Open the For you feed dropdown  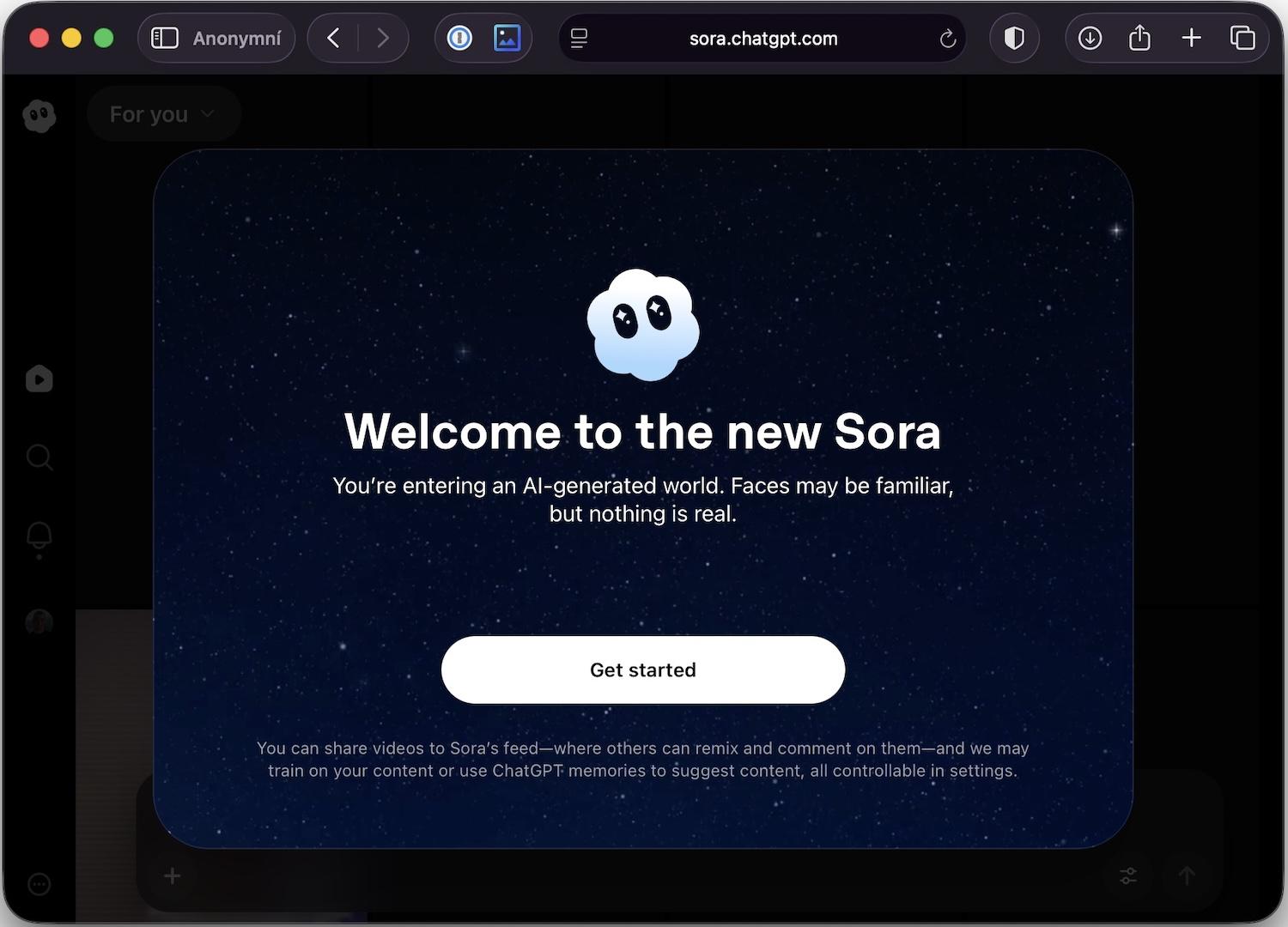(x=162, y=114)
